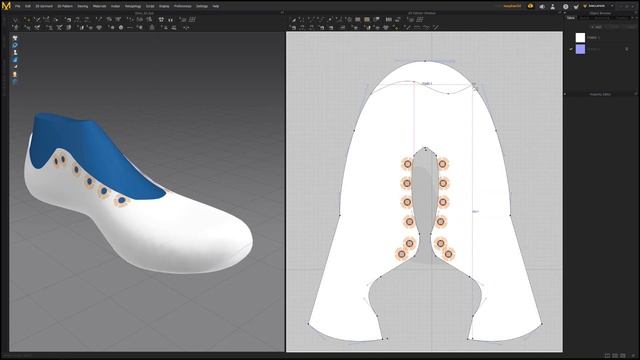Viewport: 640px width, 360px height.
Task: Toggle garment display icon in 3D vertical toolbar
Action: [x=15, y=38]
